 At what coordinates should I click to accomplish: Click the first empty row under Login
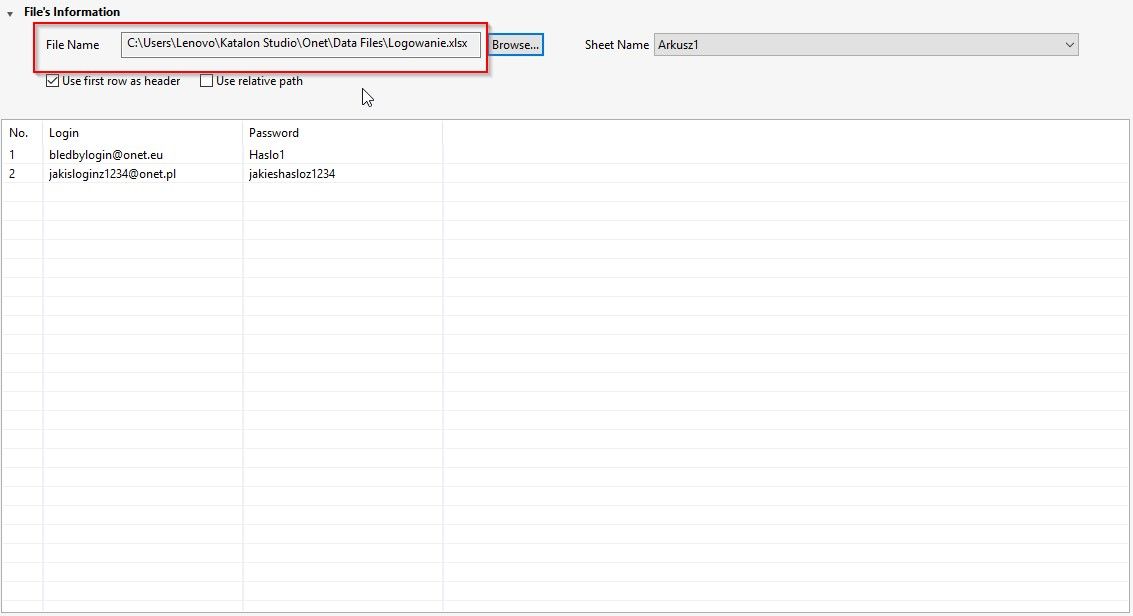click(142, 193)
